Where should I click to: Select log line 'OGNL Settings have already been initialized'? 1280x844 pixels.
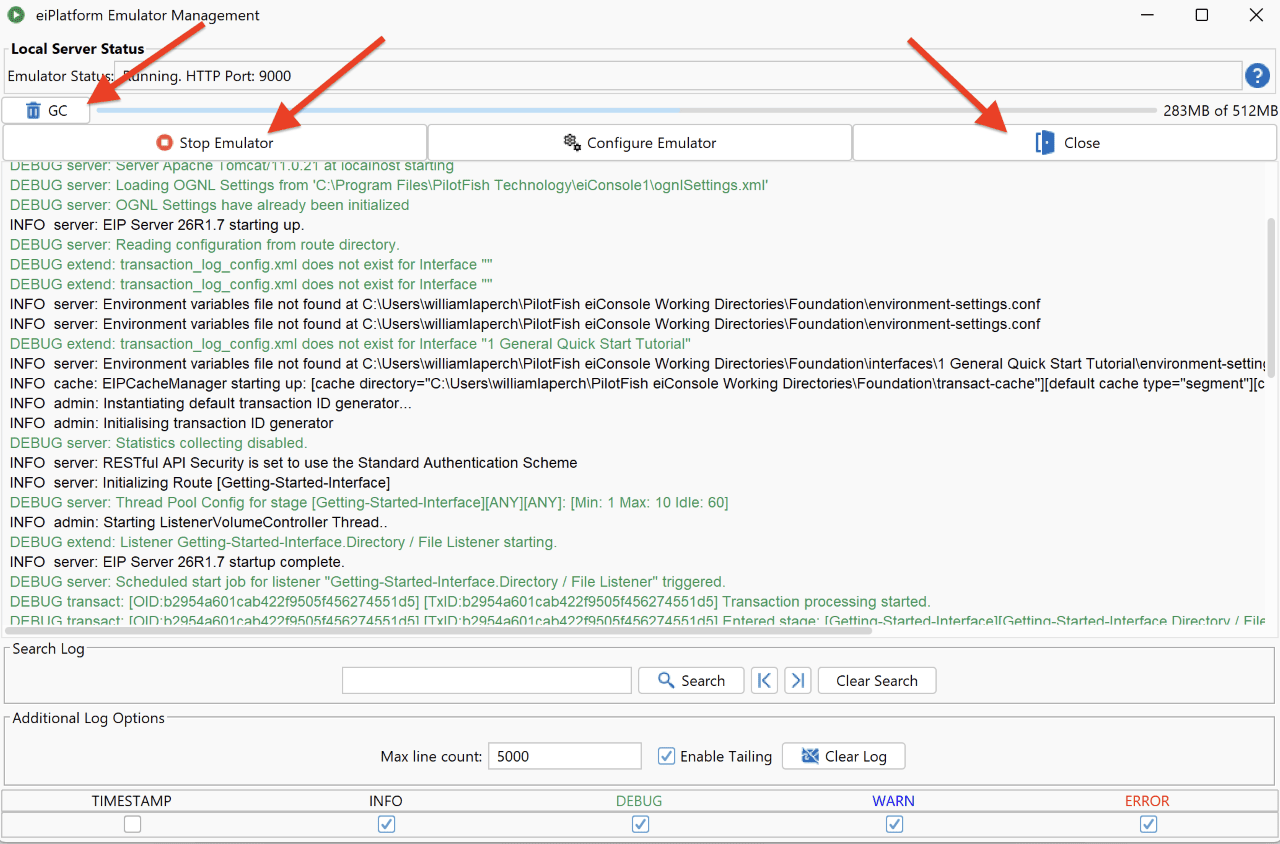click(210, 205)
